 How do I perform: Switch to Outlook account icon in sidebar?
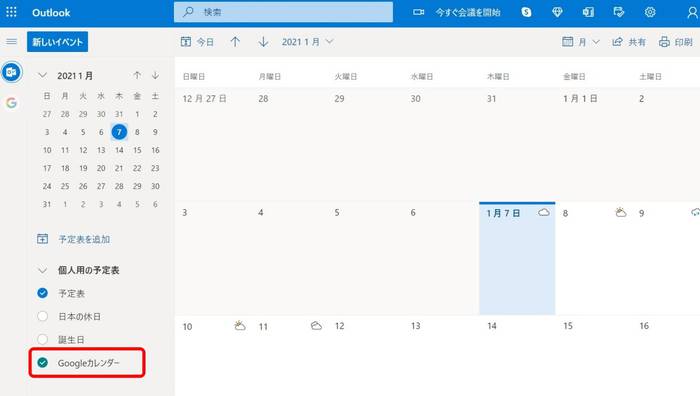(x=12, y=72)
